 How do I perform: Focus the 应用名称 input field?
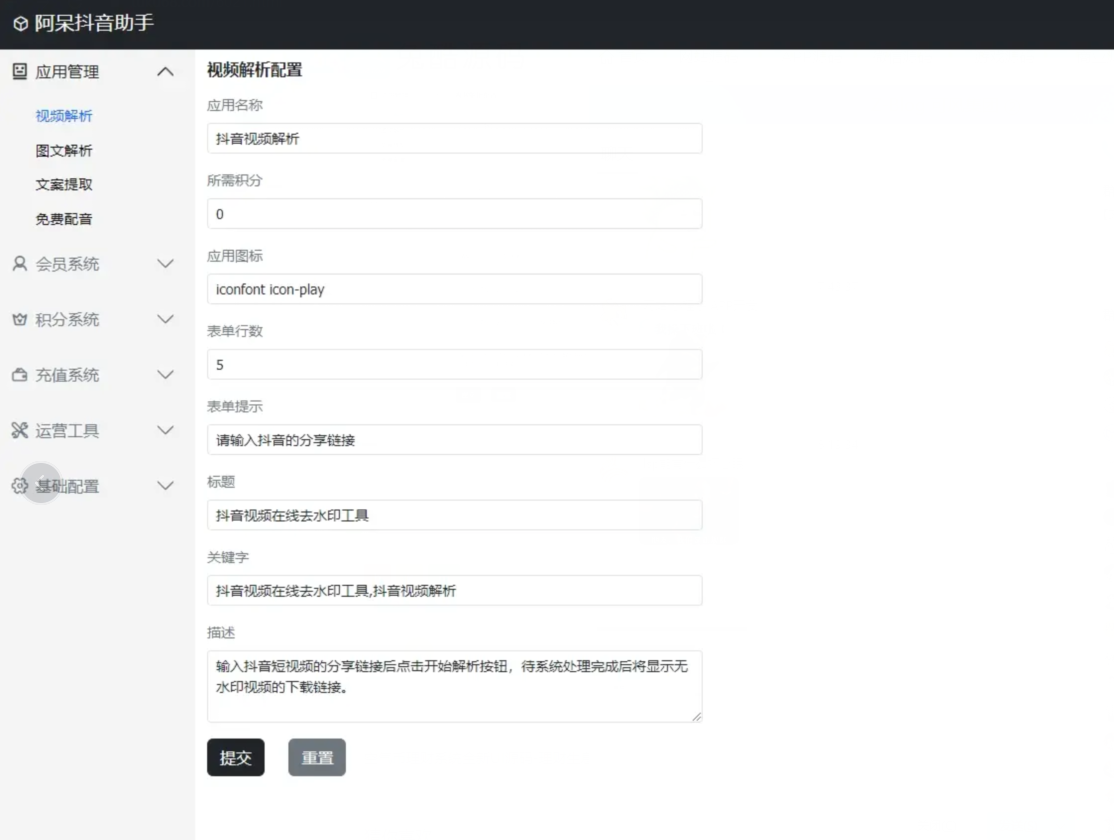point(454,139)
